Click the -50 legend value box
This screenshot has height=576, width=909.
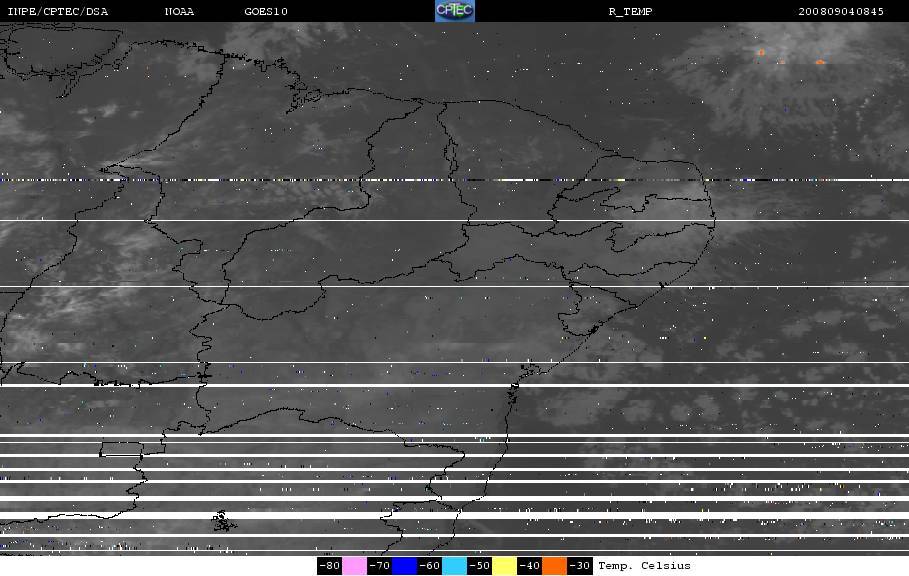point(479,566)
